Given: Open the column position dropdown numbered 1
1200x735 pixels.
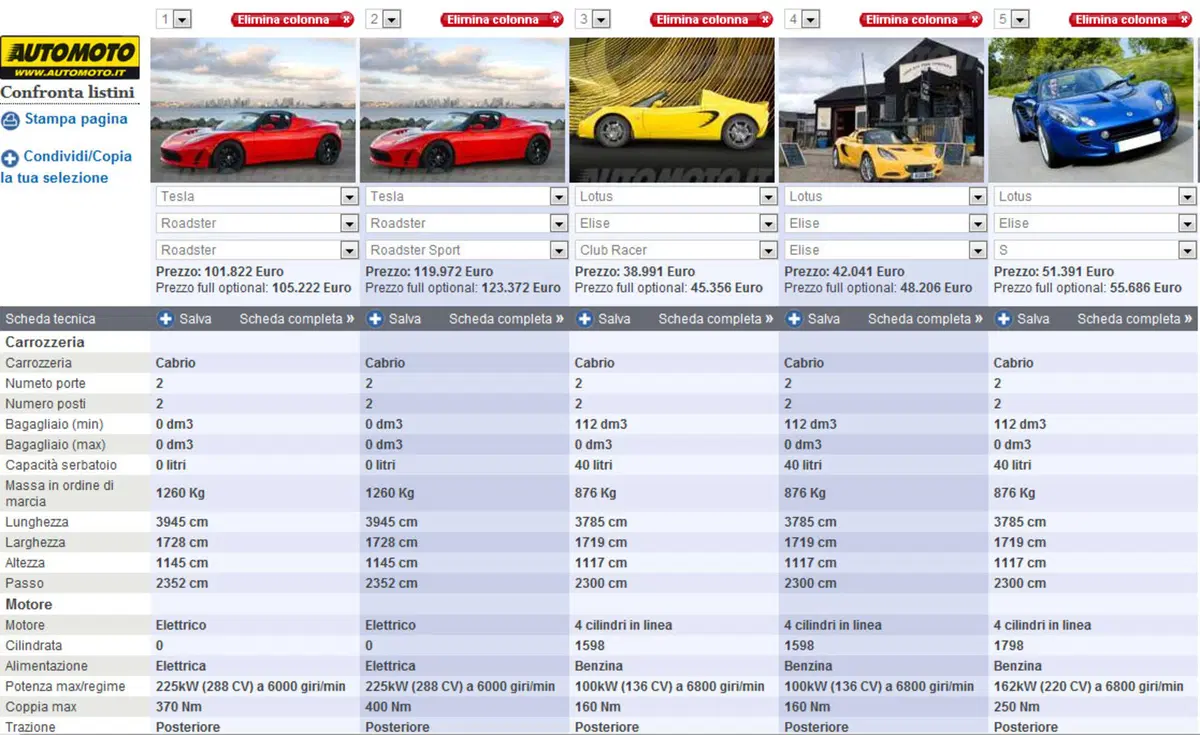Looking at the screenshot, I should coord(174,19).
